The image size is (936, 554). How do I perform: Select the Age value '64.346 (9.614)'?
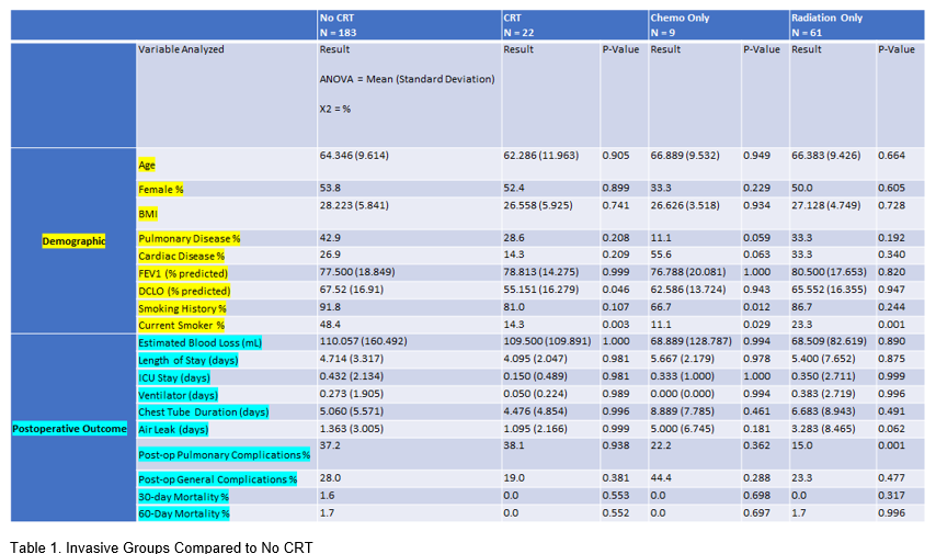click(353, 156)
